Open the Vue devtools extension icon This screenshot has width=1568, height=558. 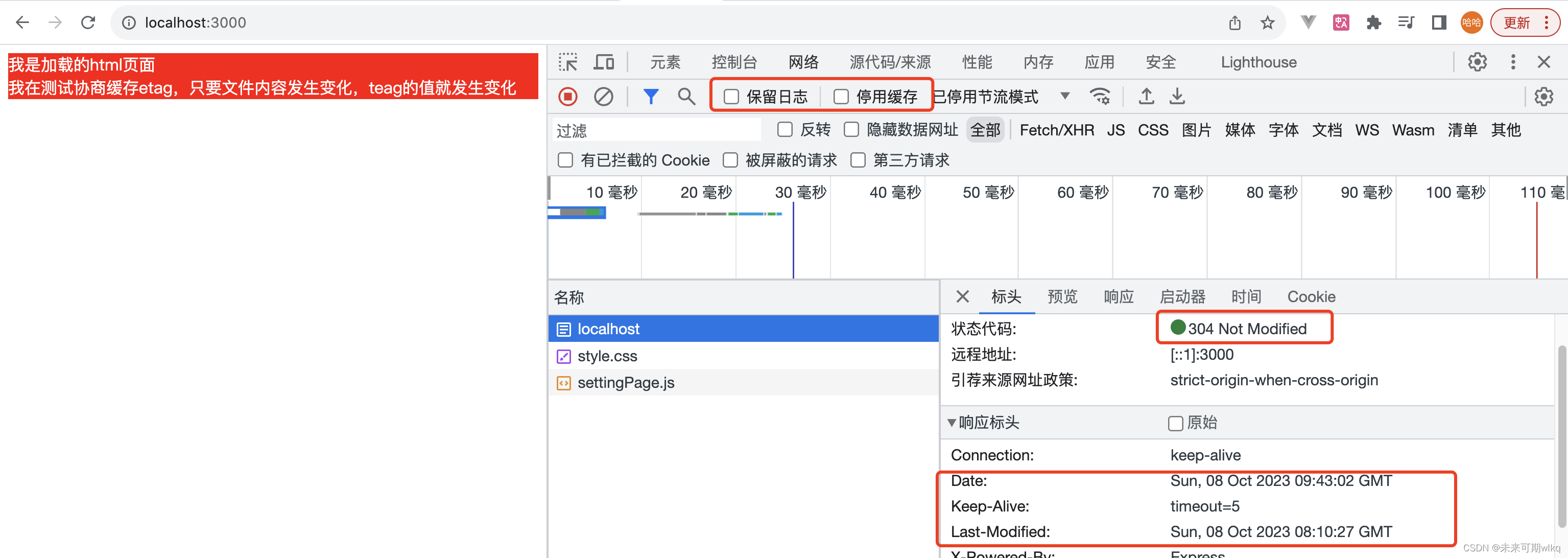[1308, 23]
